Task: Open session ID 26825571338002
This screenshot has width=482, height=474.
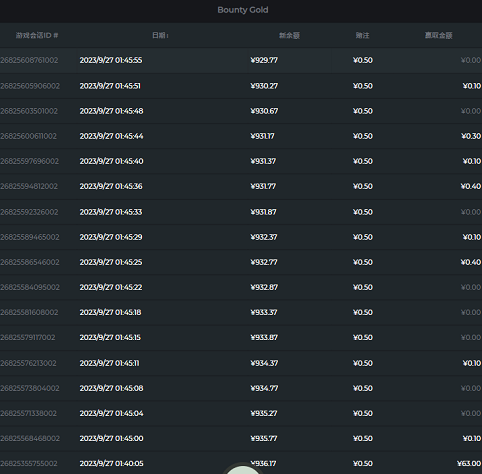Action: 28,413
